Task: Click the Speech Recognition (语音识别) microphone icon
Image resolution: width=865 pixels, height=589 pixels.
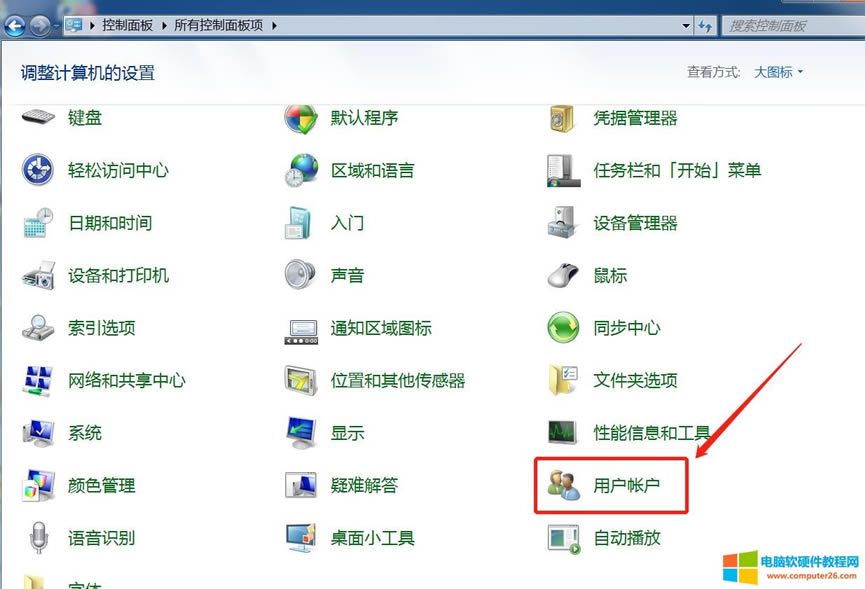Action: (x=38, y=538)
